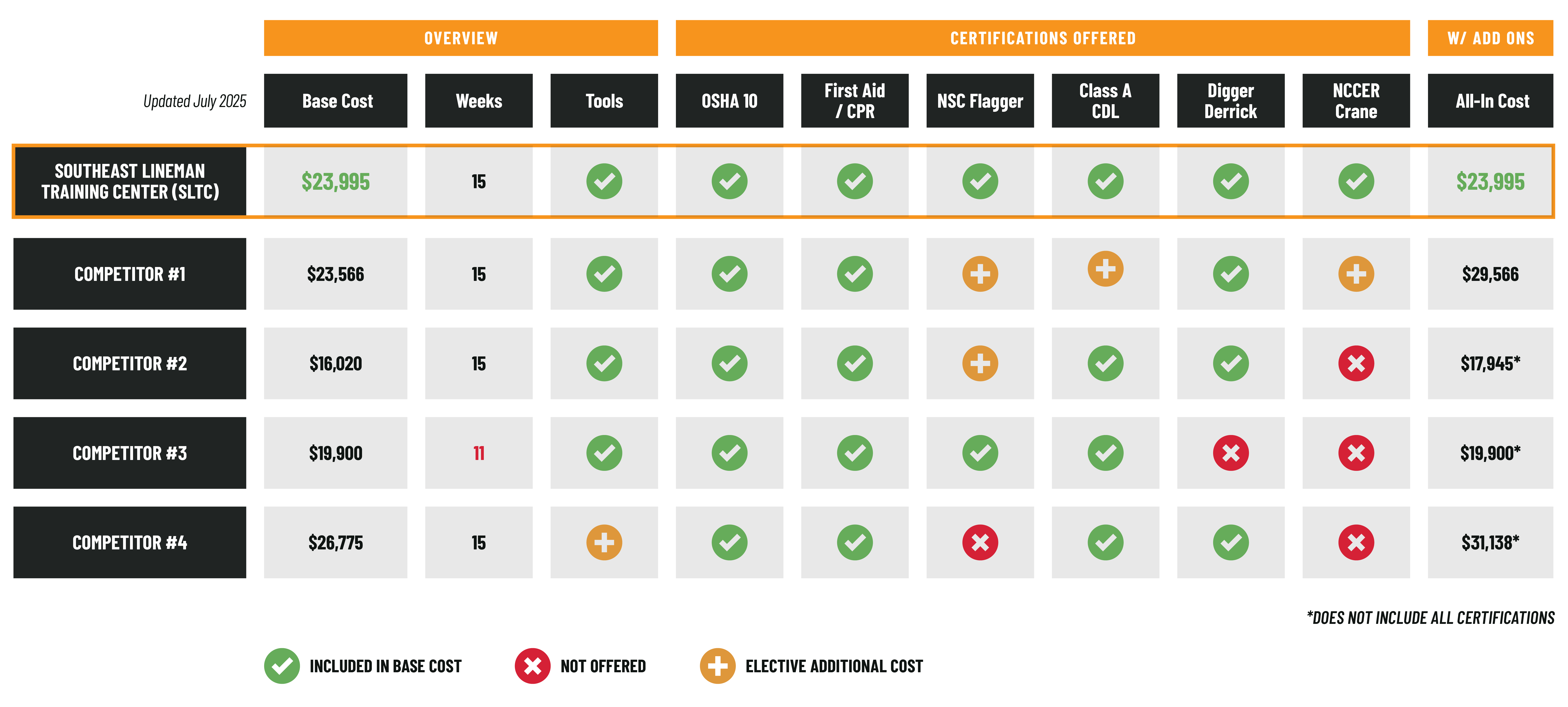Click Competitor #1's orange plus under NSC Flagger

pos(980,274)
